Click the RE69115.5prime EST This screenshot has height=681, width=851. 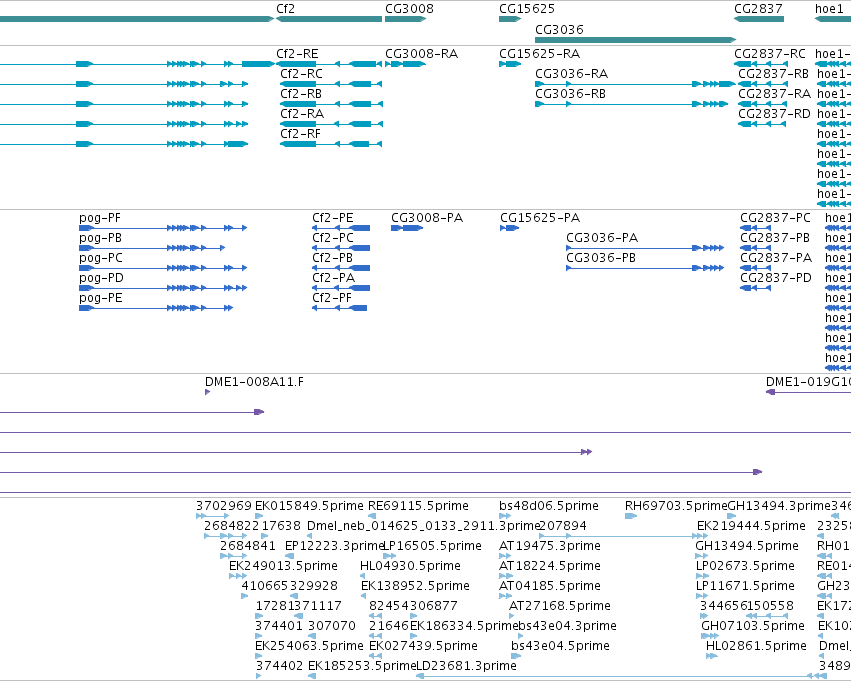point(374,516)
